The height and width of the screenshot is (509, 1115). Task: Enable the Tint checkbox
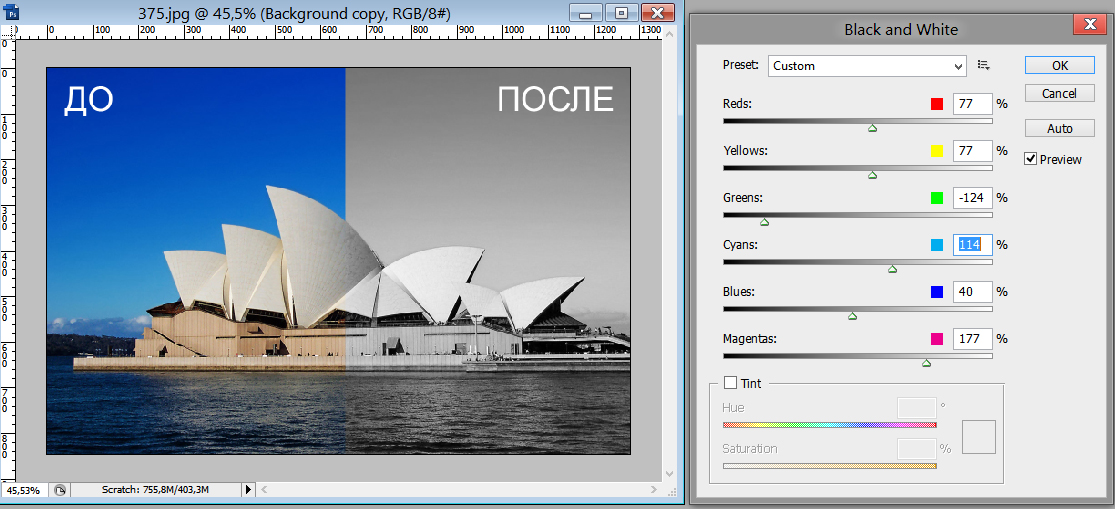[x=730, y=383]
